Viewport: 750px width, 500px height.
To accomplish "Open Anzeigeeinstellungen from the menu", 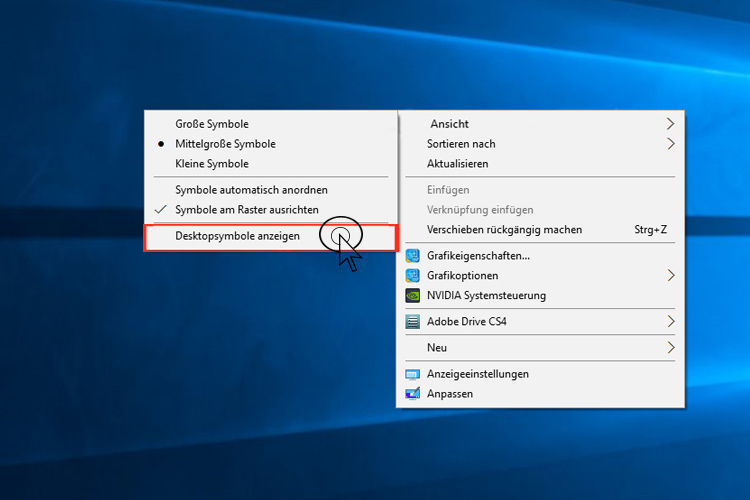I will pos(540,374).
